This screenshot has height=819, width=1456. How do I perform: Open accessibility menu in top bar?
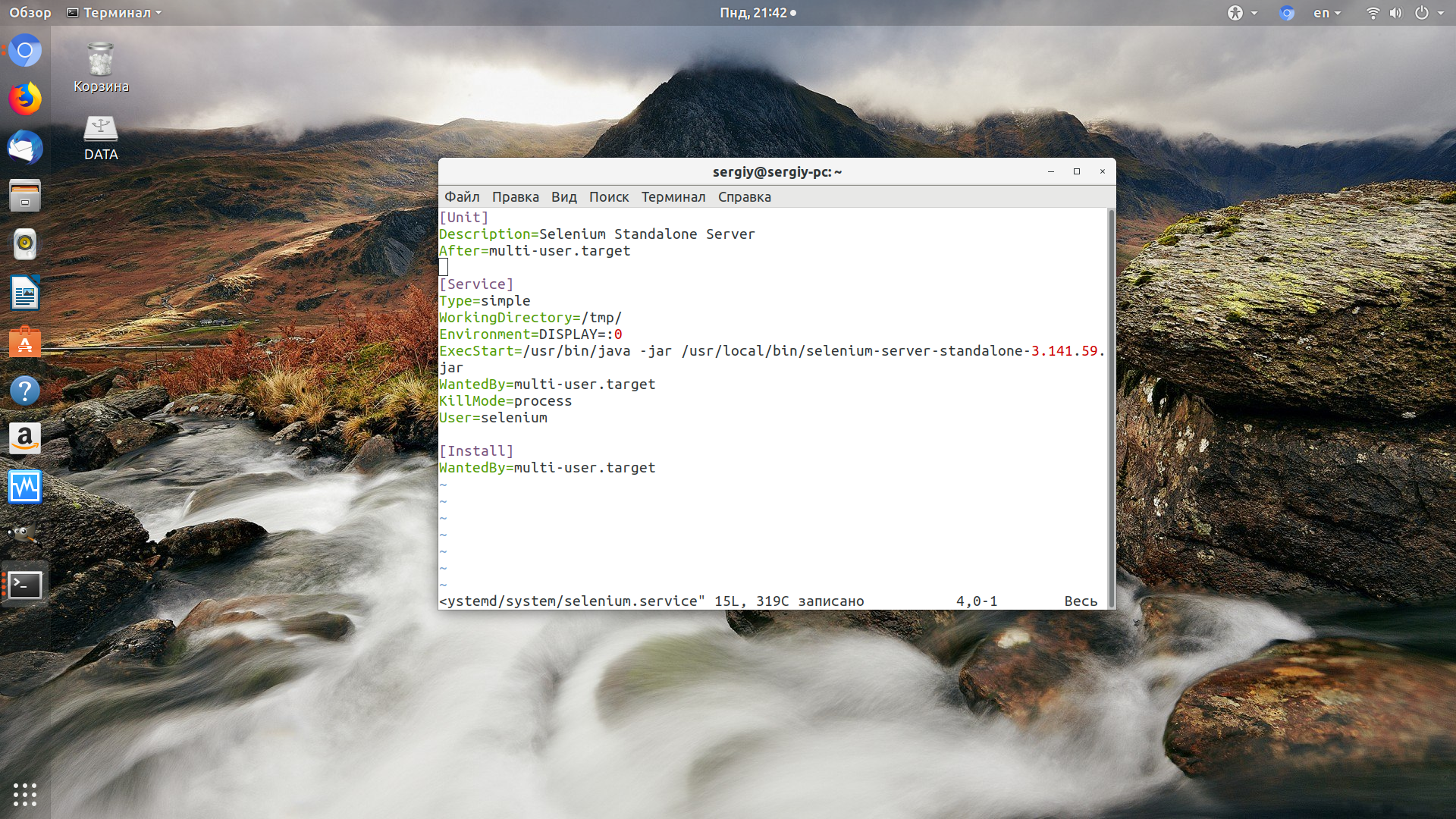pyautogui.click(x=1242, y=13)
